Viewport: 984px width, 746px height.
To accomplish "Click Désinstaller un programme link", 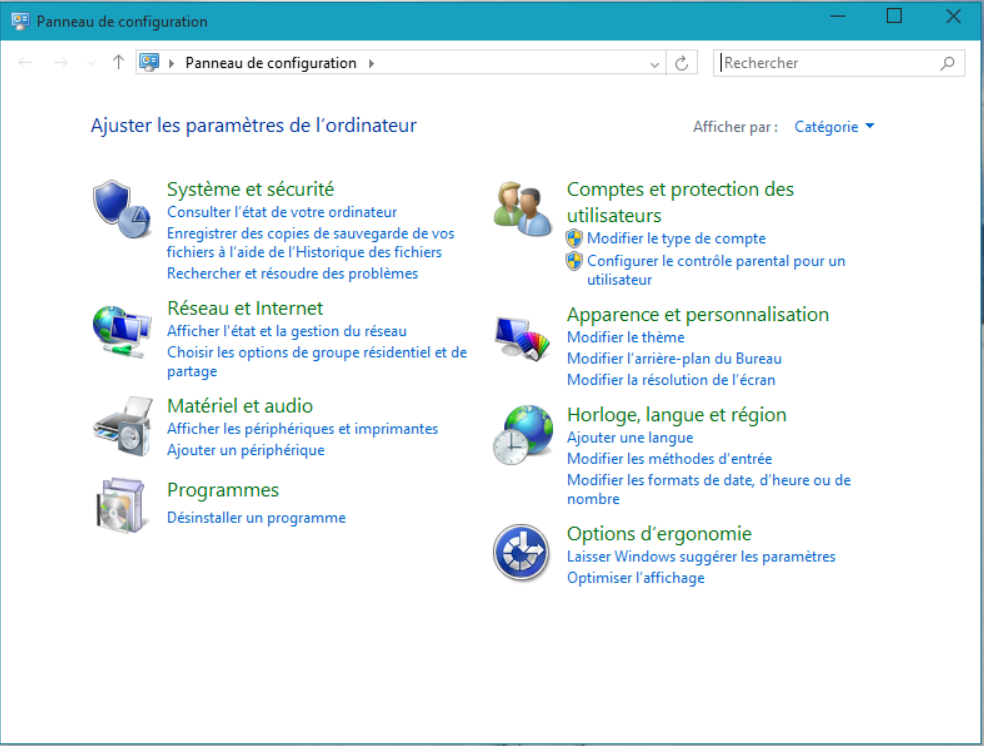I will [256, 518].
